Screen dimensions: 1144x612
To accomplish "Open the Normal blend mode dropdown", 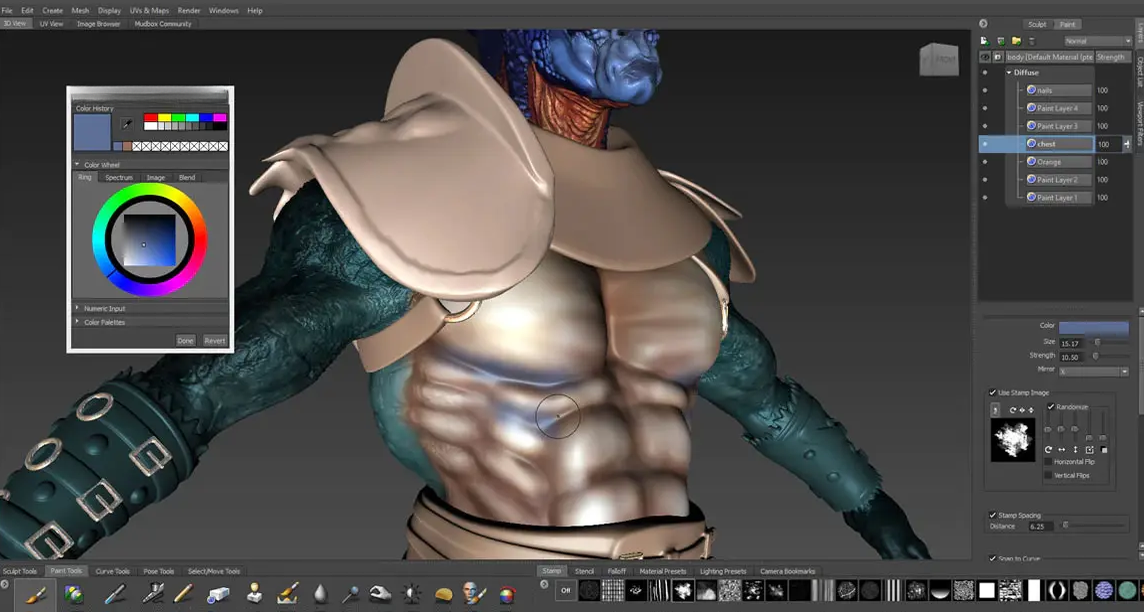I will [1097, 41].
